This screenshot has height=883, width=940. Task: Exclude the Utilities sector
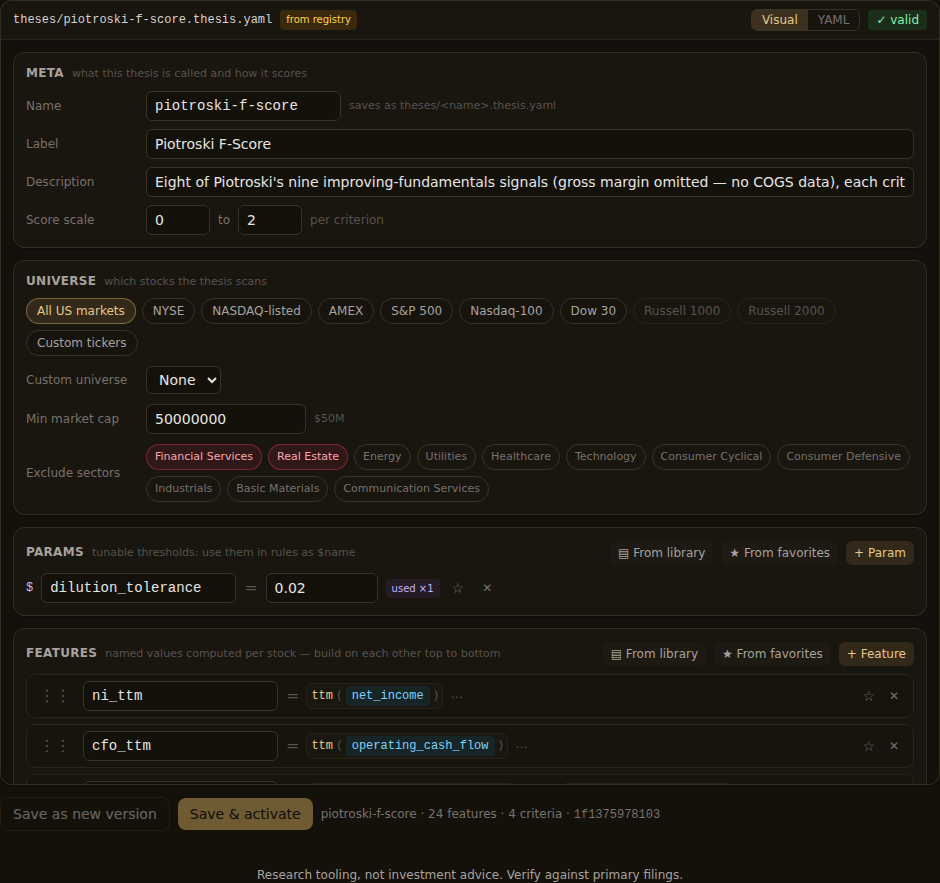(446, 457)
